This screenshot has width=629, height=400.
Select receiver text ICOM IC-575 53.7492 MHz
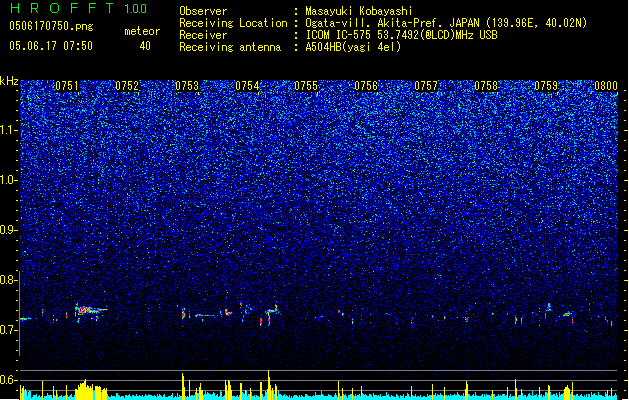(401, 35)
